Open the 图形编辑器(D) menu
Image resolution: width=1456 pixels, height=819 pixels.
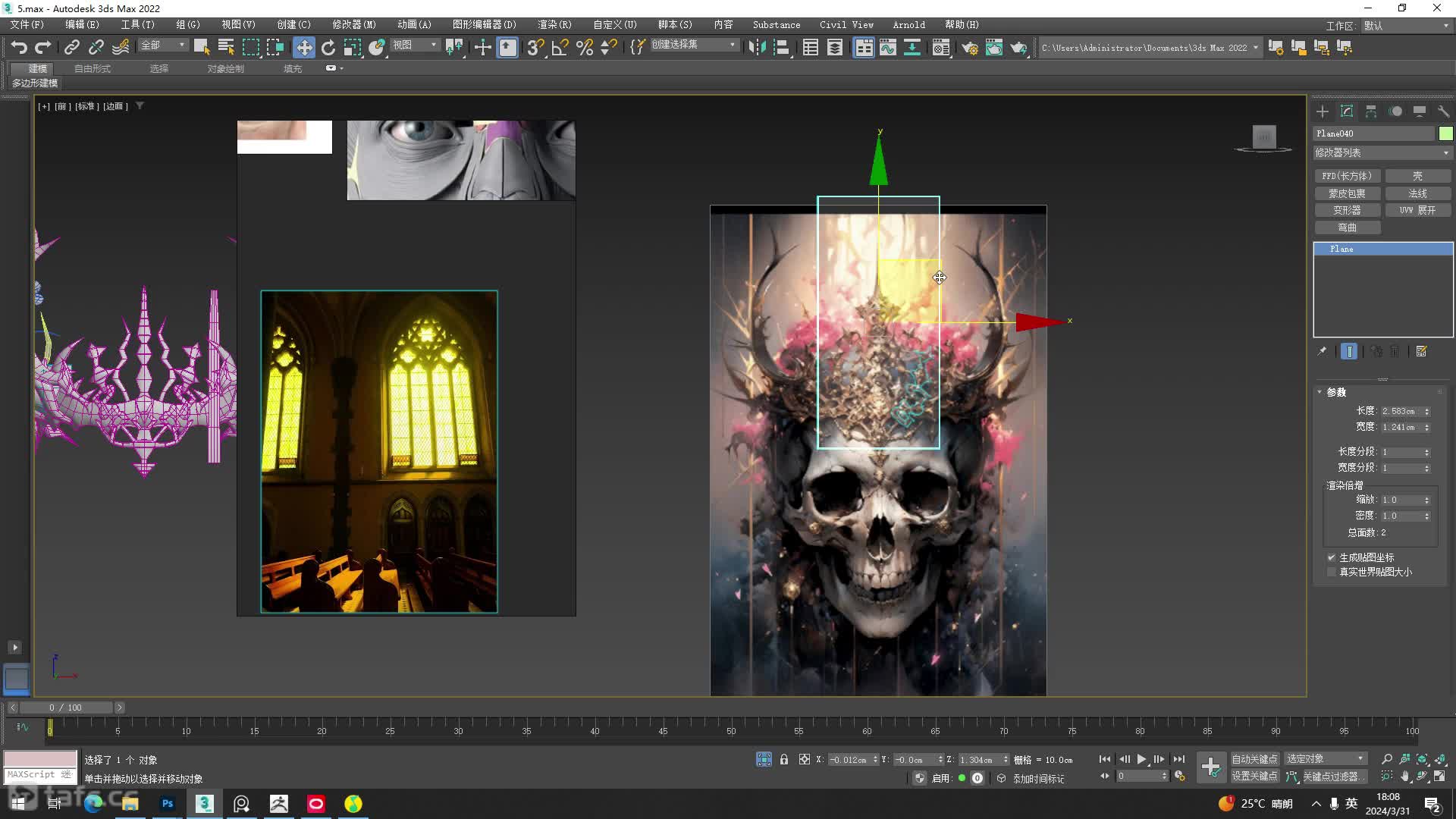[484, 25]
